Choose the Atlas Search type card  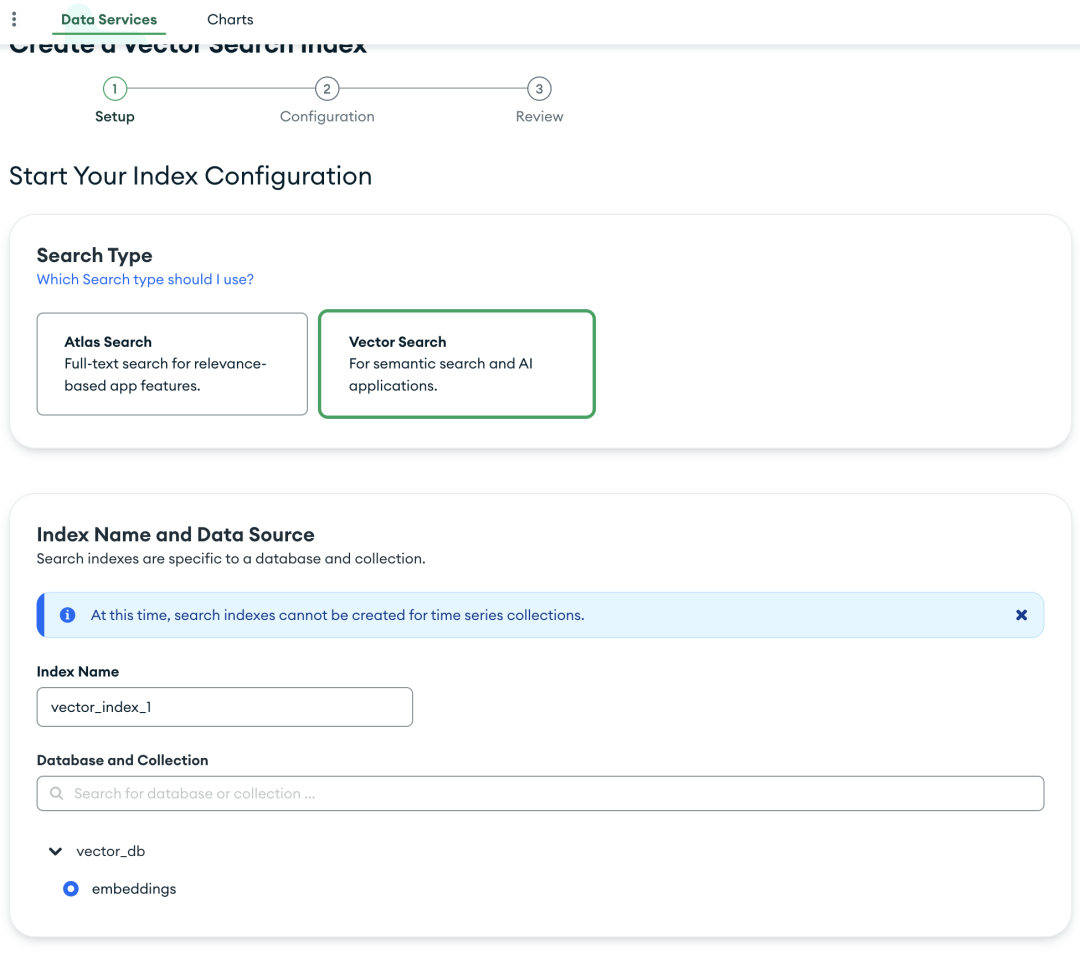coord(172,364)
